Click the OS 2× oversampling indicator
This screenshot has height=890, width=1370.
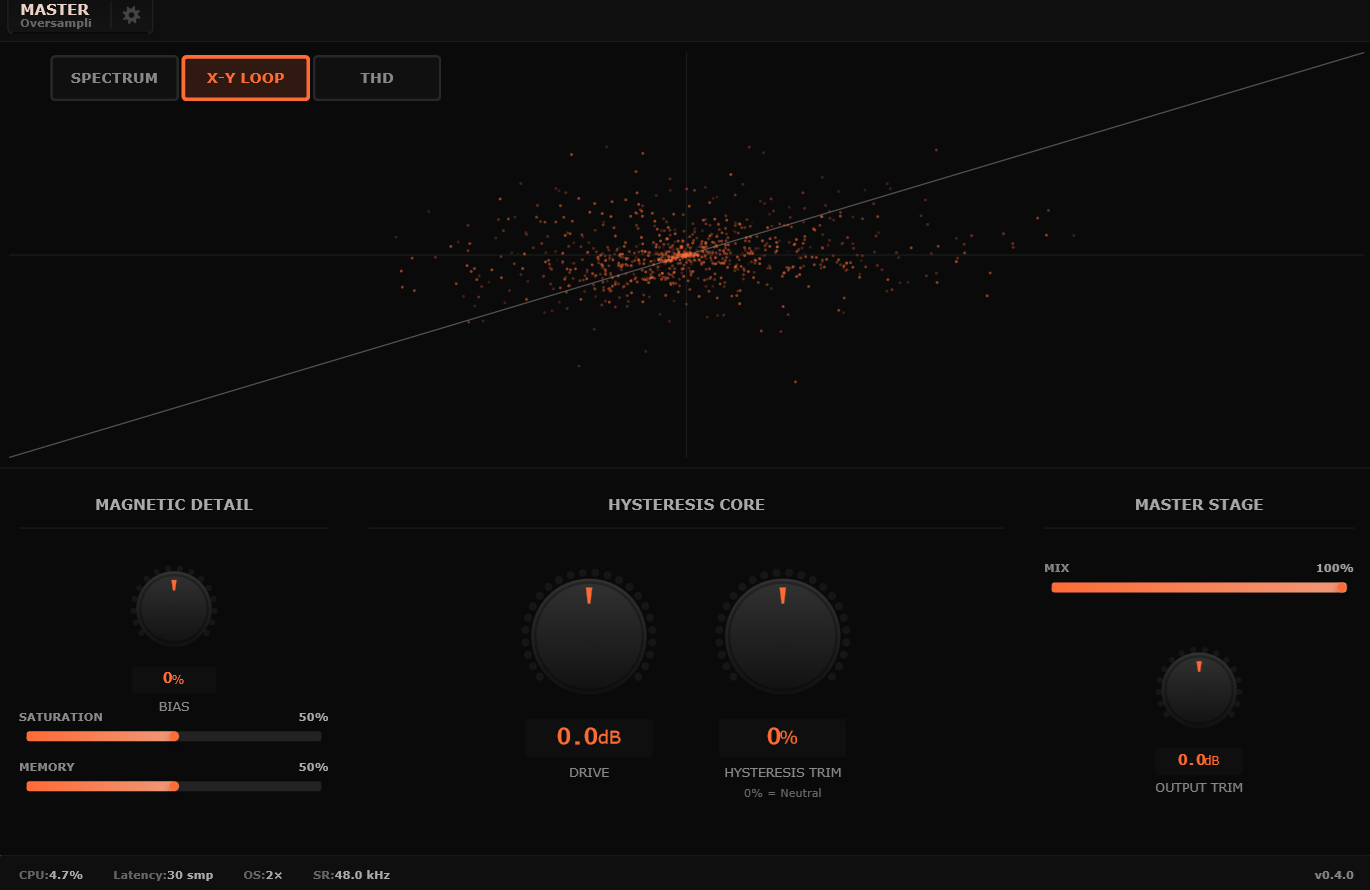263,875
